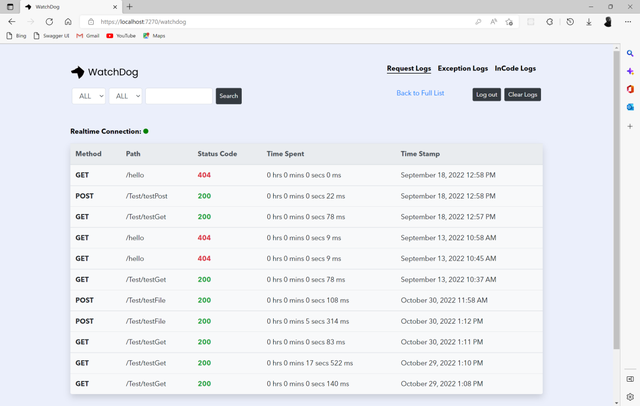Click the WatchDog dog logo icon
The width and height of the screenshot is (640, 406).
click(77, 72)
